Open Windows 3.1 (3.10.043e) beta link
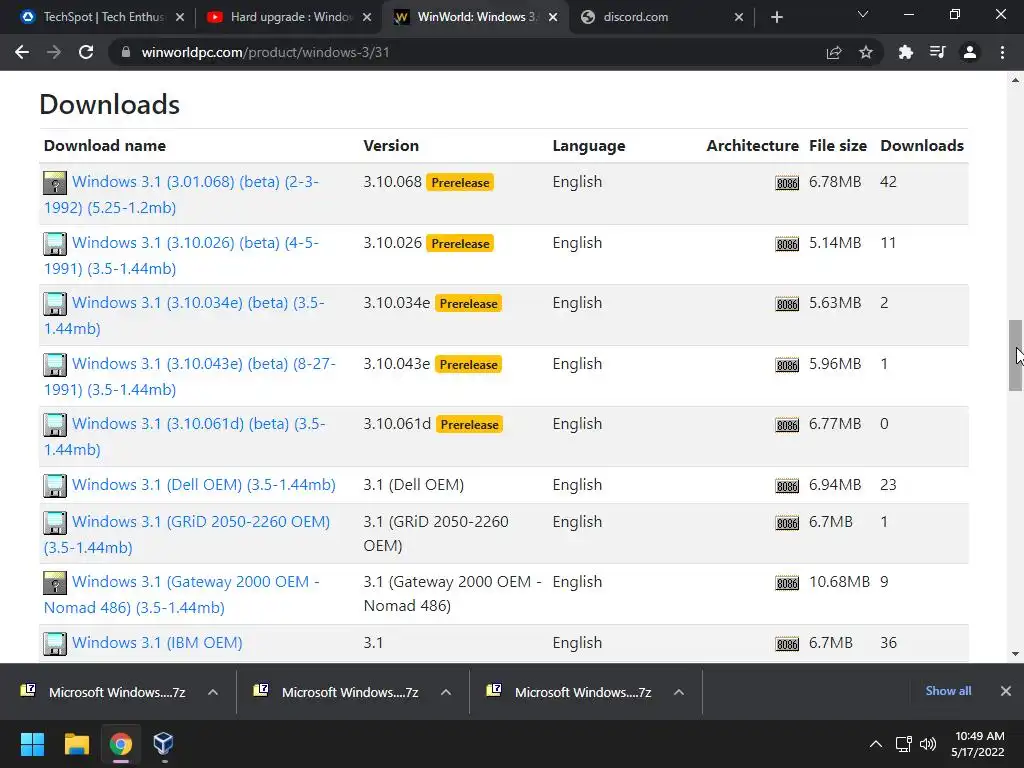The height and width of the screenshot is (768, 1024). 189,376
